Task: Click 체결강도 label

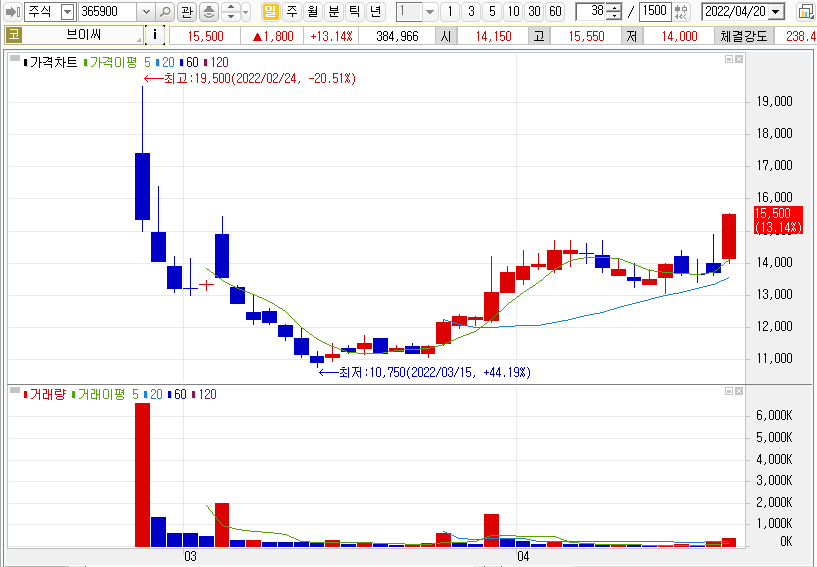Action: 744,36
